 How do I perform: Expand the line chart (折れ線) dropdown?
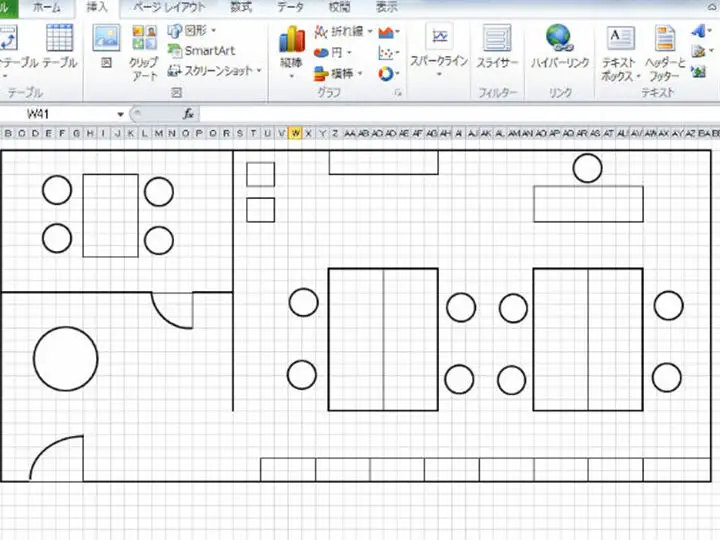point(345,32)
